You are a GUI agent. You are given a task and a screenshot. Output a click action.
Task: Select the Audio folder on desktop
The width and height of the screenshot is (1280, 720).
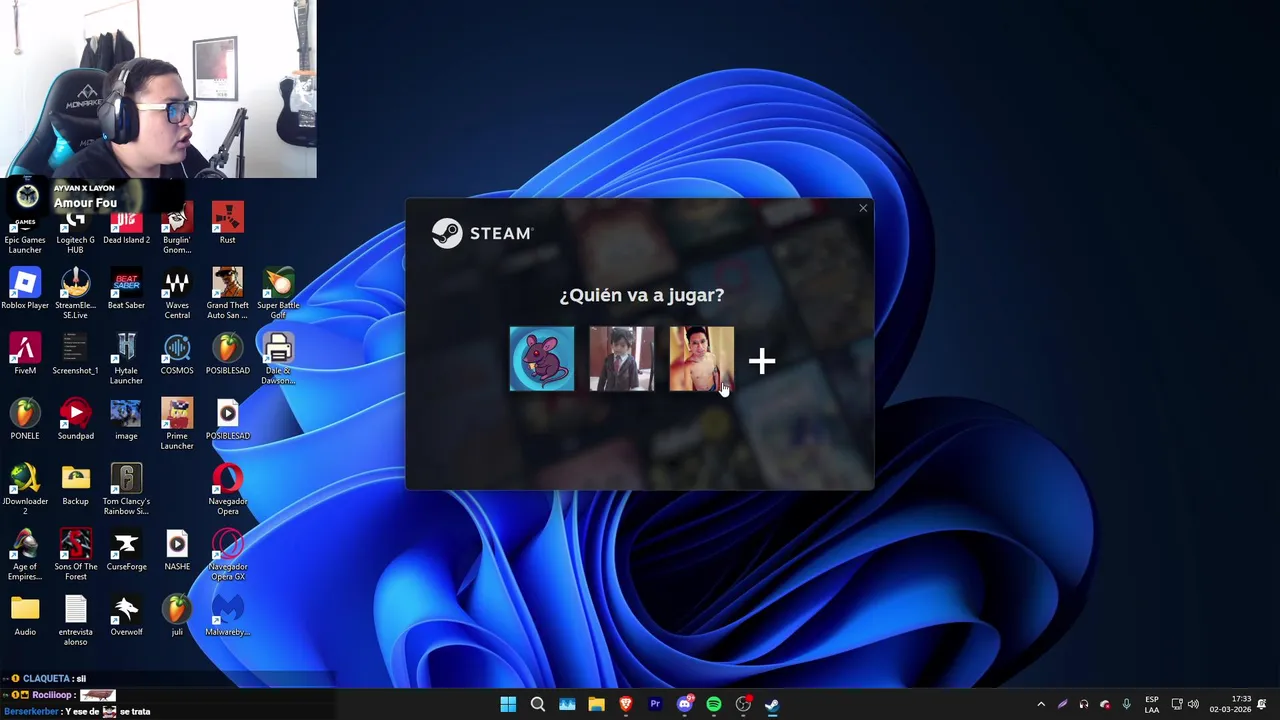(25, 615)
